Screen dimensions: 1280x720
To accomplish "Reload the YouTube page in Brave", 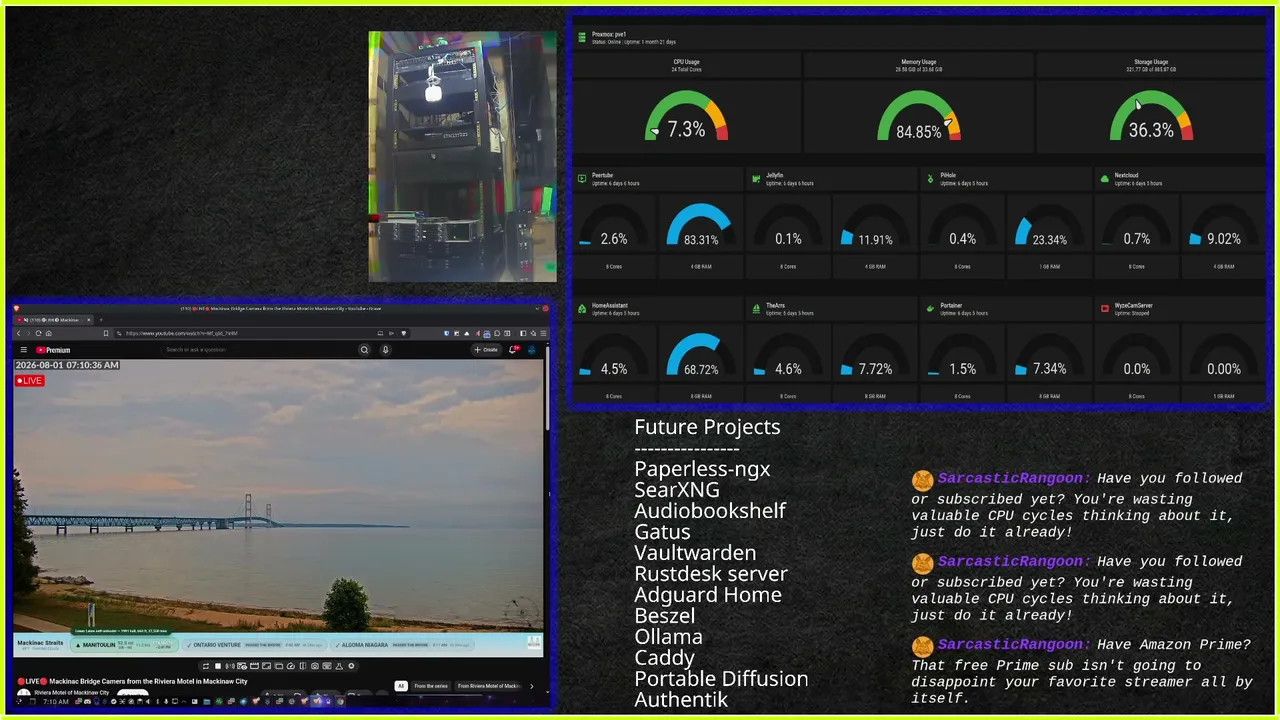I will (x=39, y=333).
